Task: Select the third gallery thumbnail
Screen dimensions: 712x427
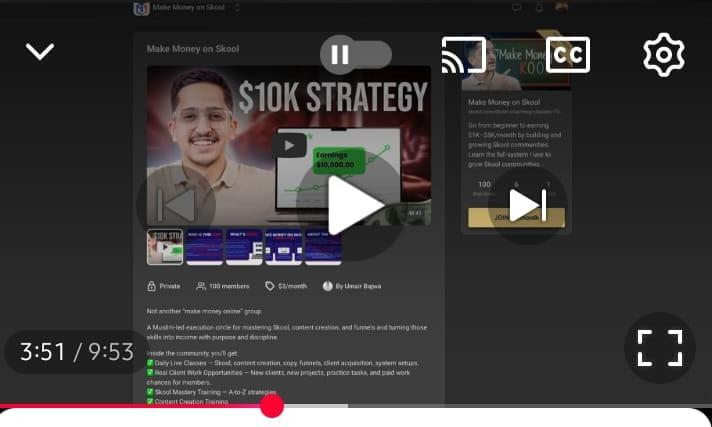Action: pos(244,247)
